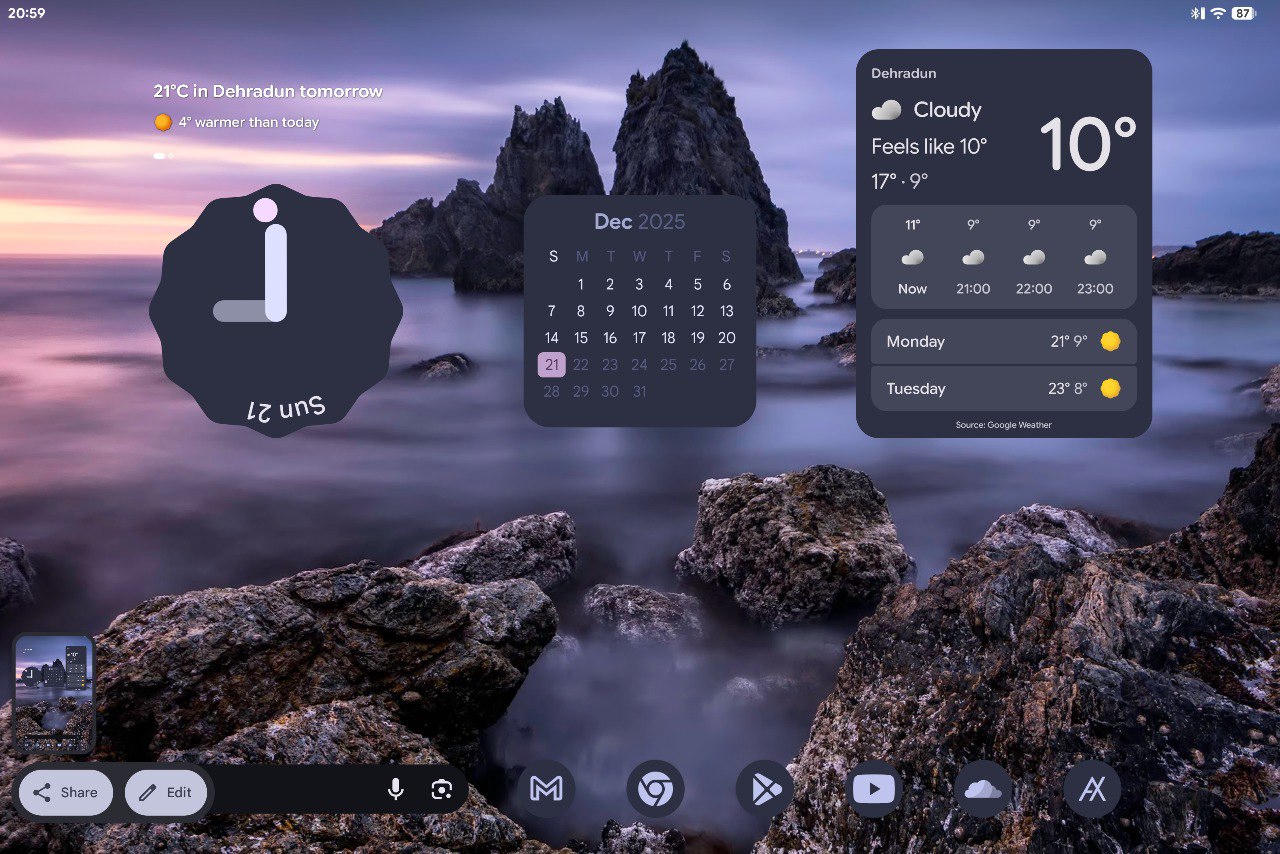Tap the Bluetooth status icon
The height and width of the screenshot is (854, 1280).
pos(1196,14)
